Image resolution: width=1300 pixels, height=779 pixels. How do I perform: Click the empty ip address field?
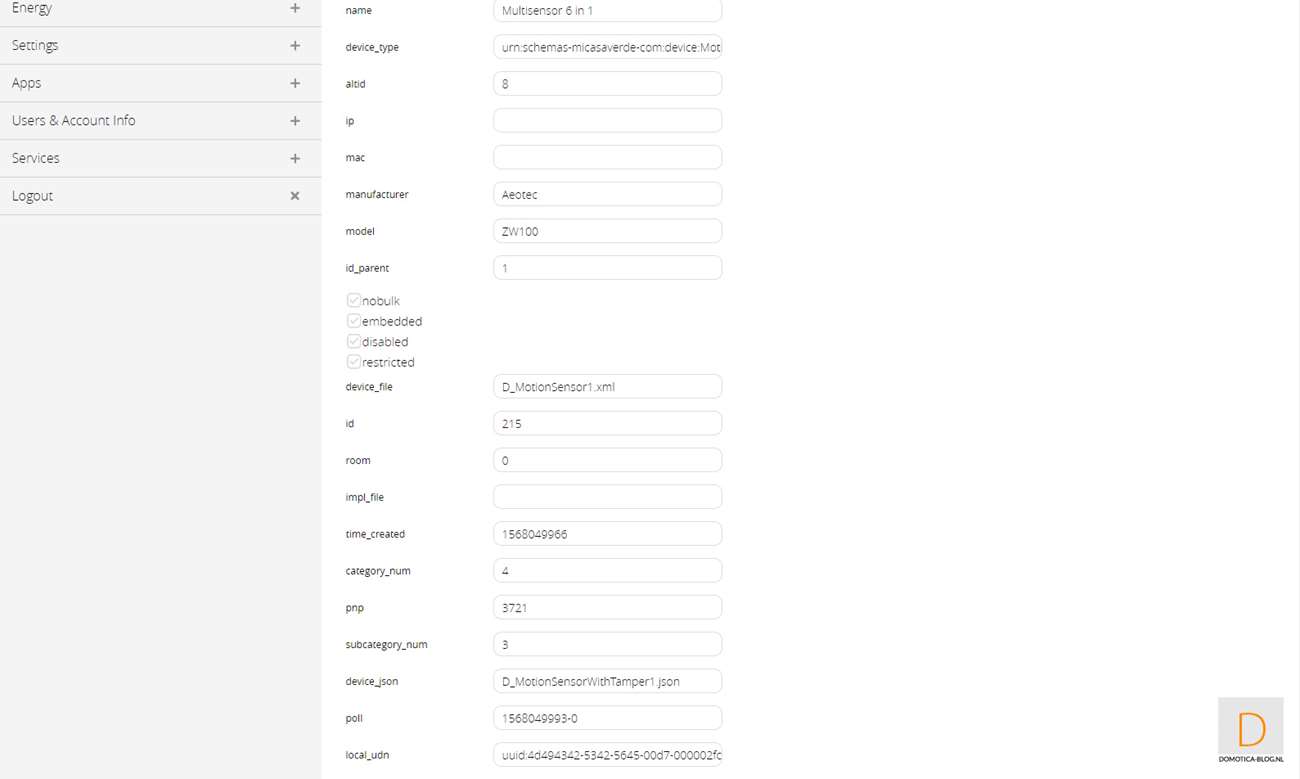[607, 121]
